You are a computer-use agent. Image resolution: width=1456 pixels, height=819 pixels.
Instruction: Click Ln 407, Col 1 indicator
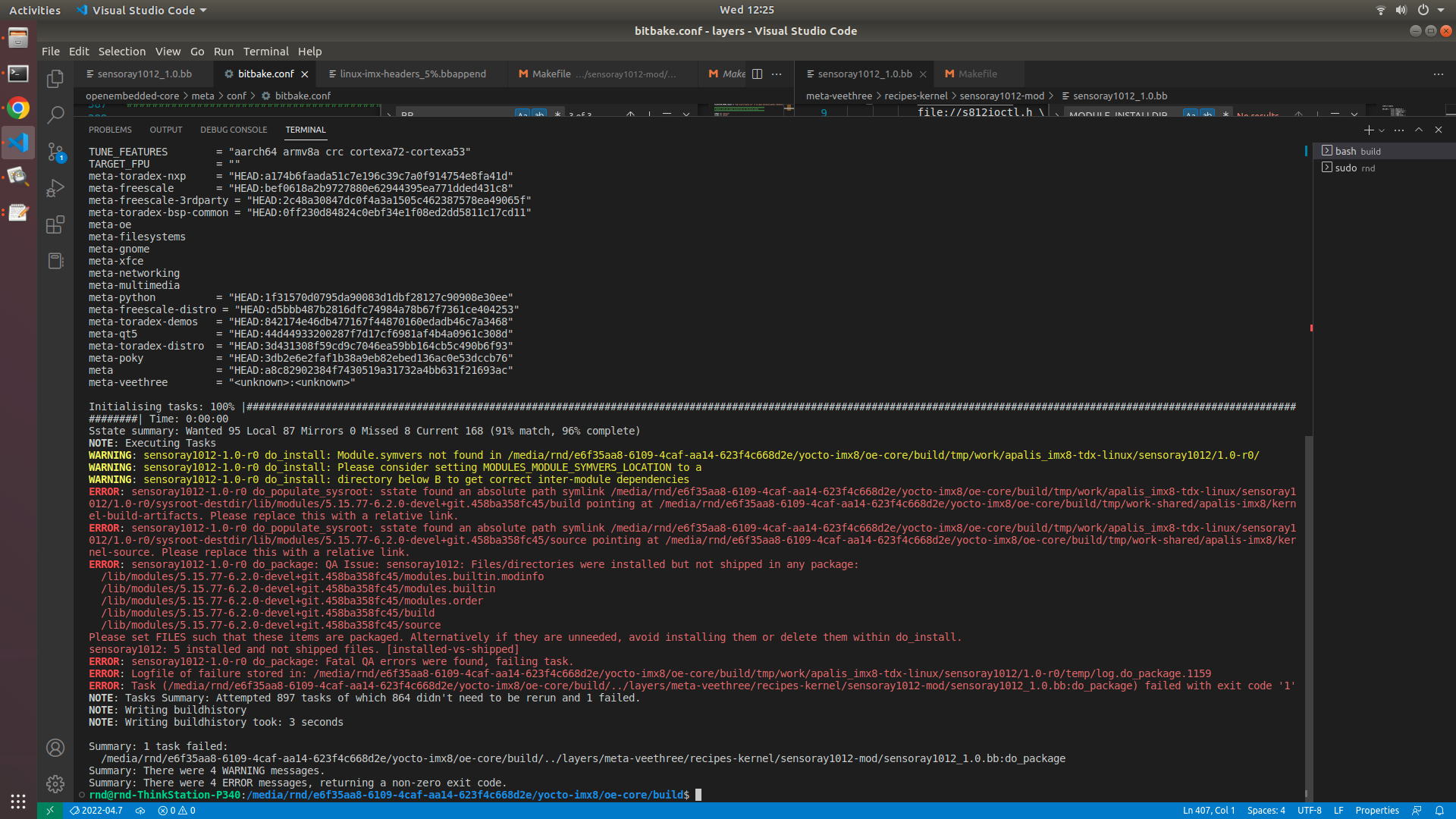tap(1209, 811)
